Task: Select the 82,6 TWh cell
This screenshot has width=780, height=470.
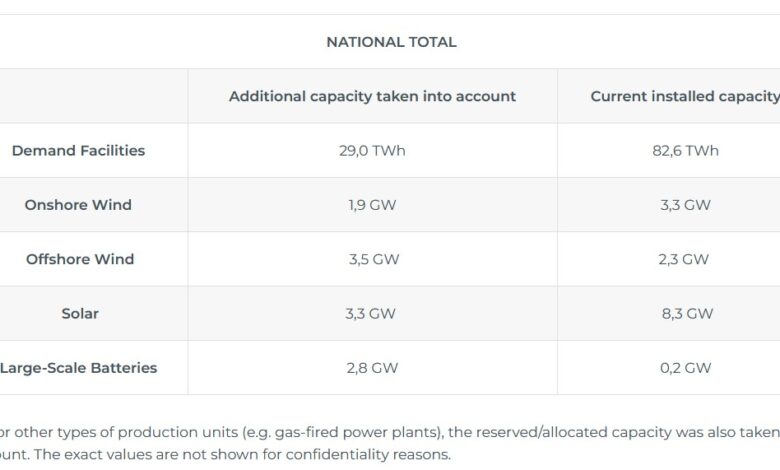Action: tap(685, 150)
